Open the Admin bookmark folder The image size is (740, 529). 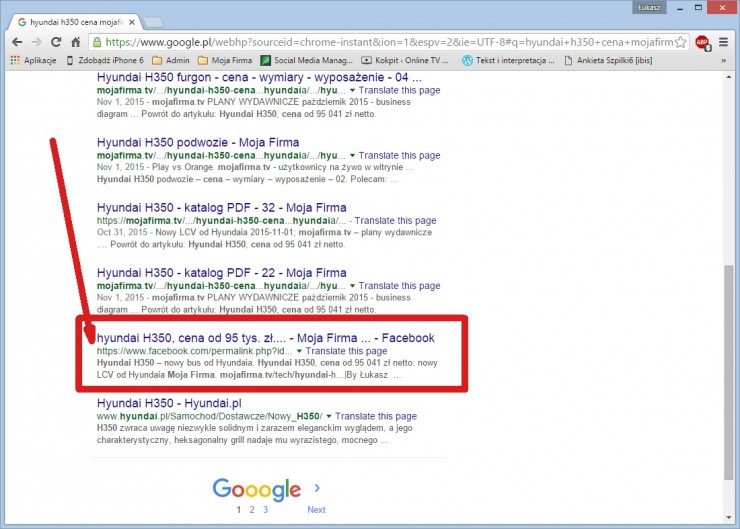[171, 60]
